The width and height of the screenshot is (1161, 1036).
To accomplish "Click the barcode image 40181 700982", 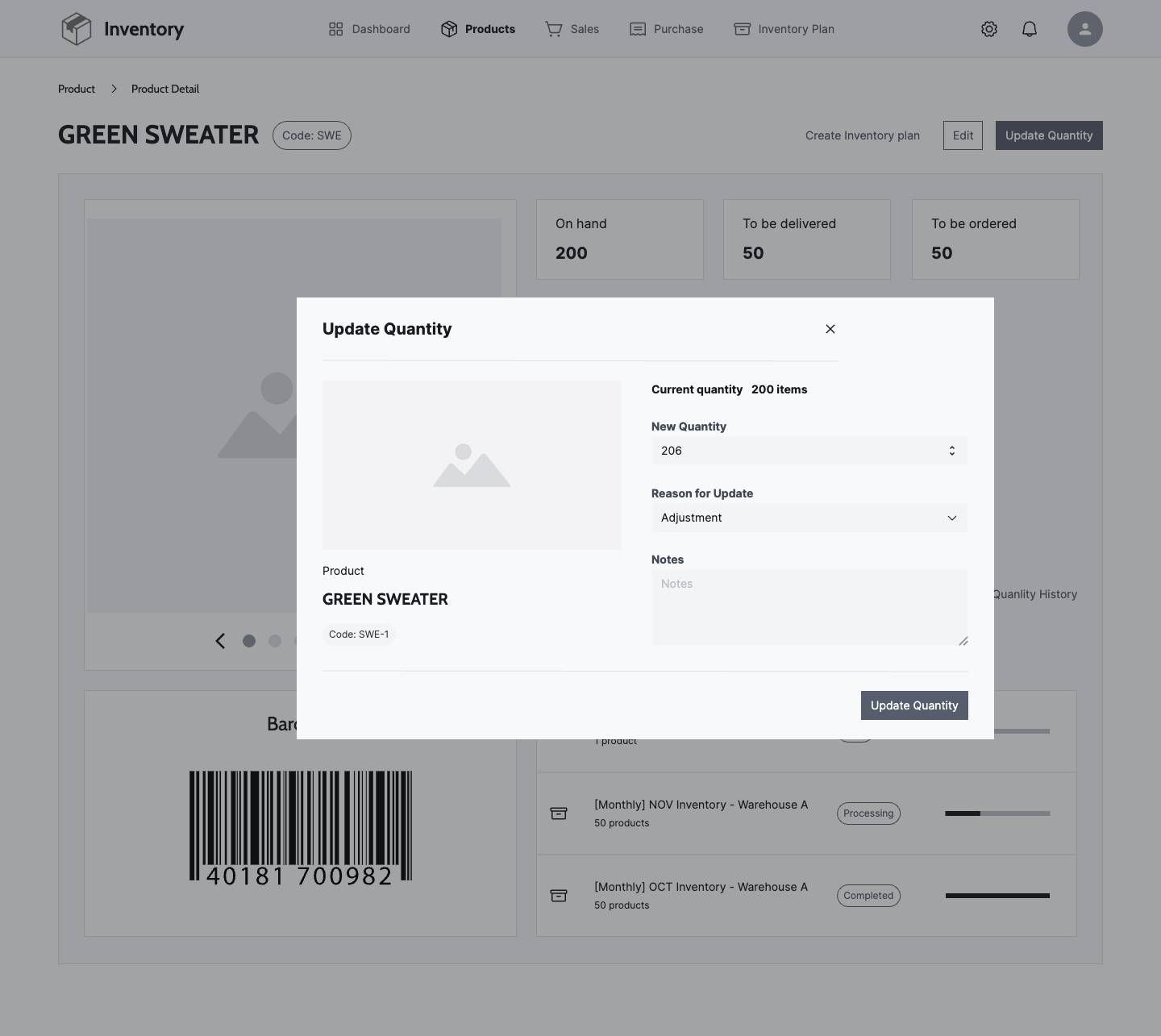I will click(x=301, y=828).
